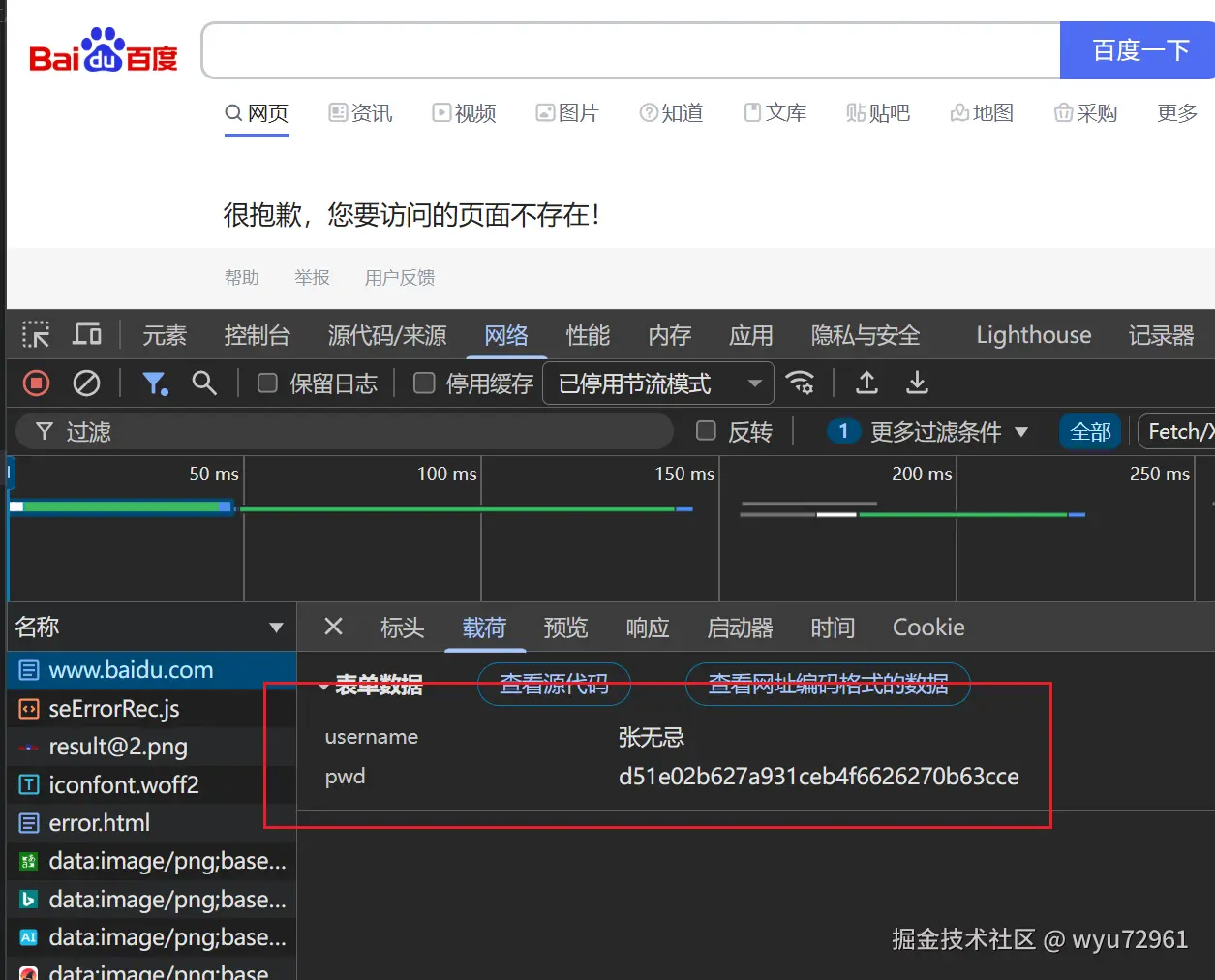Open the 用户反馈 link
Image resolution: width=1215 pixels, height=980 pixels.
pos(400,278)
